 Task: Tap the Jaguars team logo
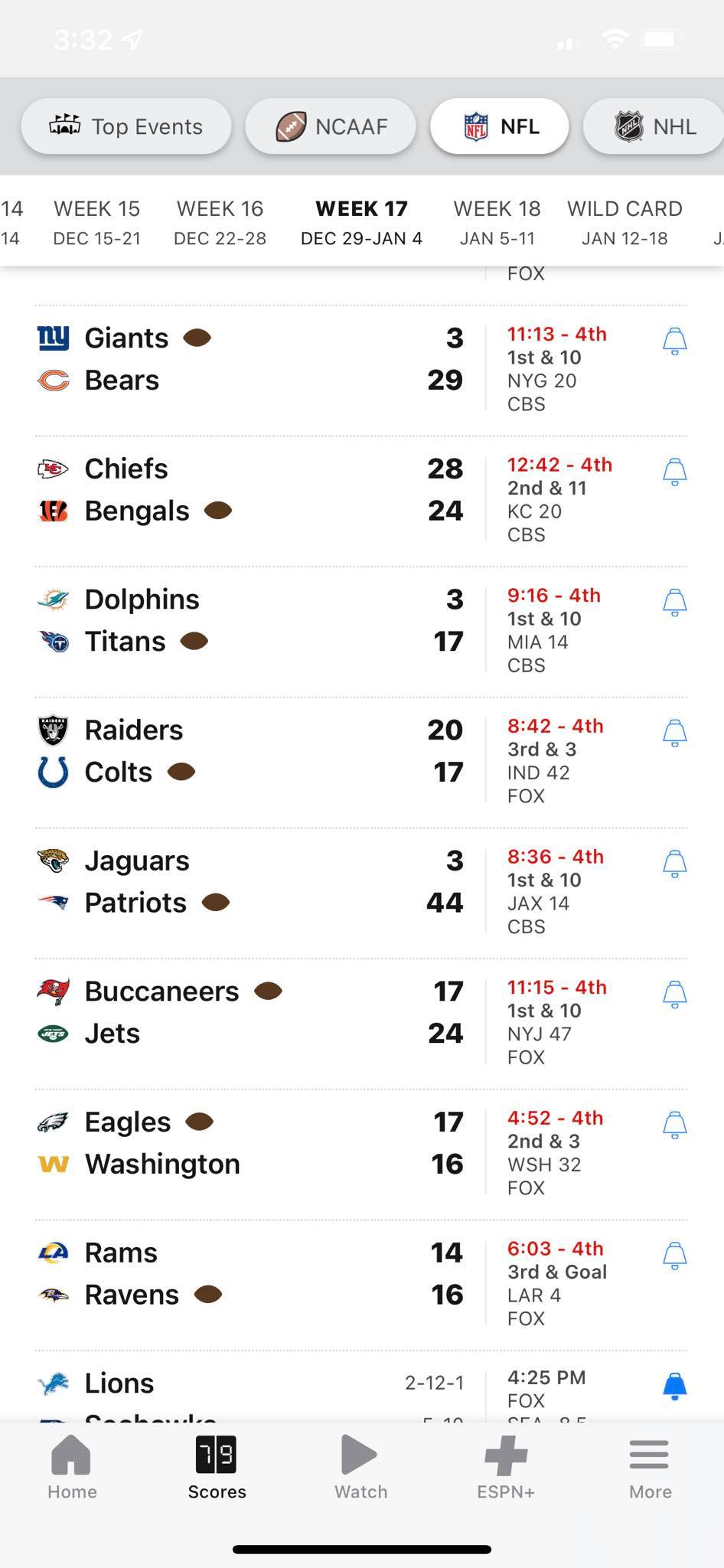point(53,860)
